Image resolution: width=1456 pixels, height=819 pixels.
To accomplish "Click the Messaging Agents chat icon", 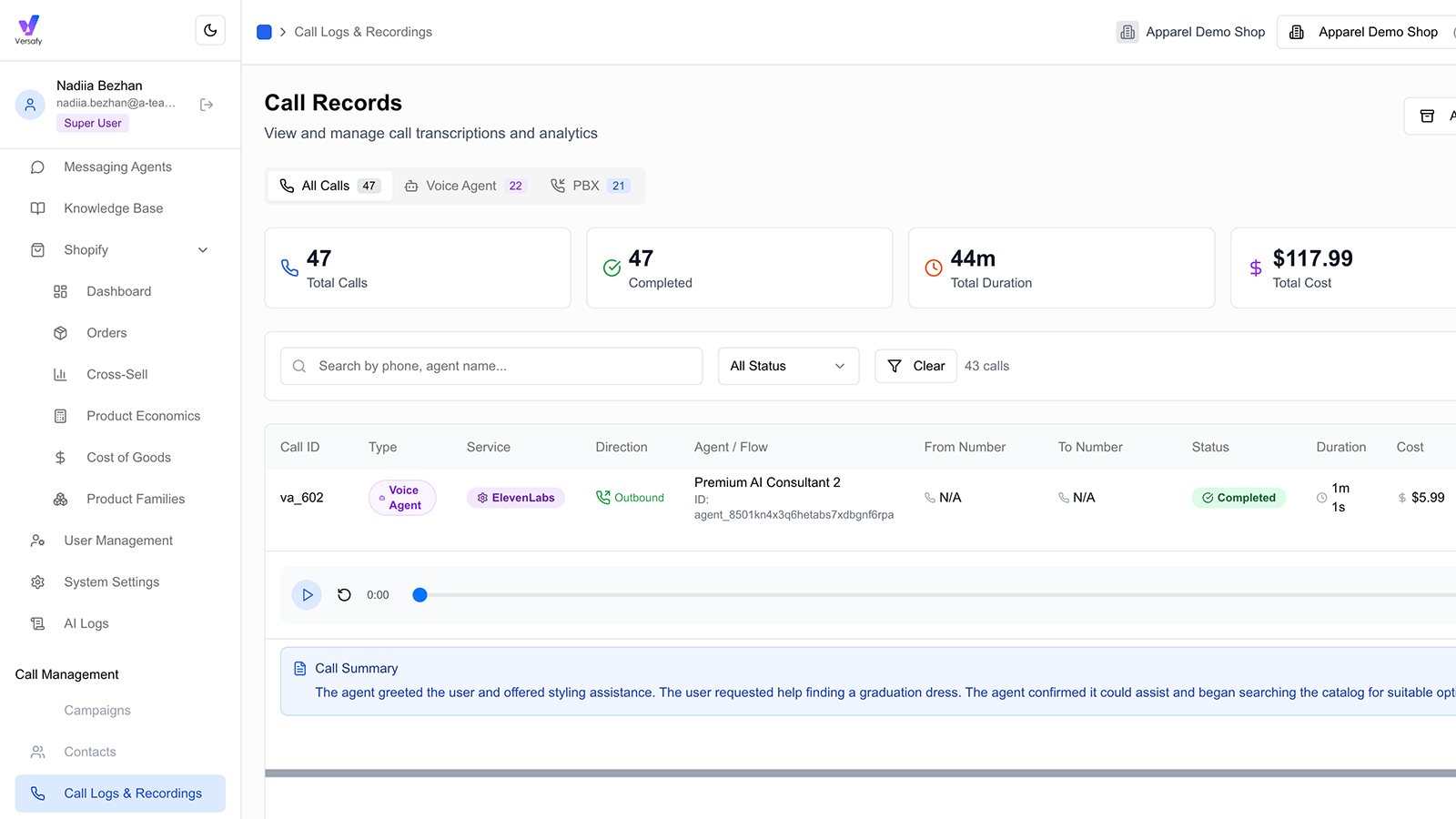I will [x=37, y=167].
